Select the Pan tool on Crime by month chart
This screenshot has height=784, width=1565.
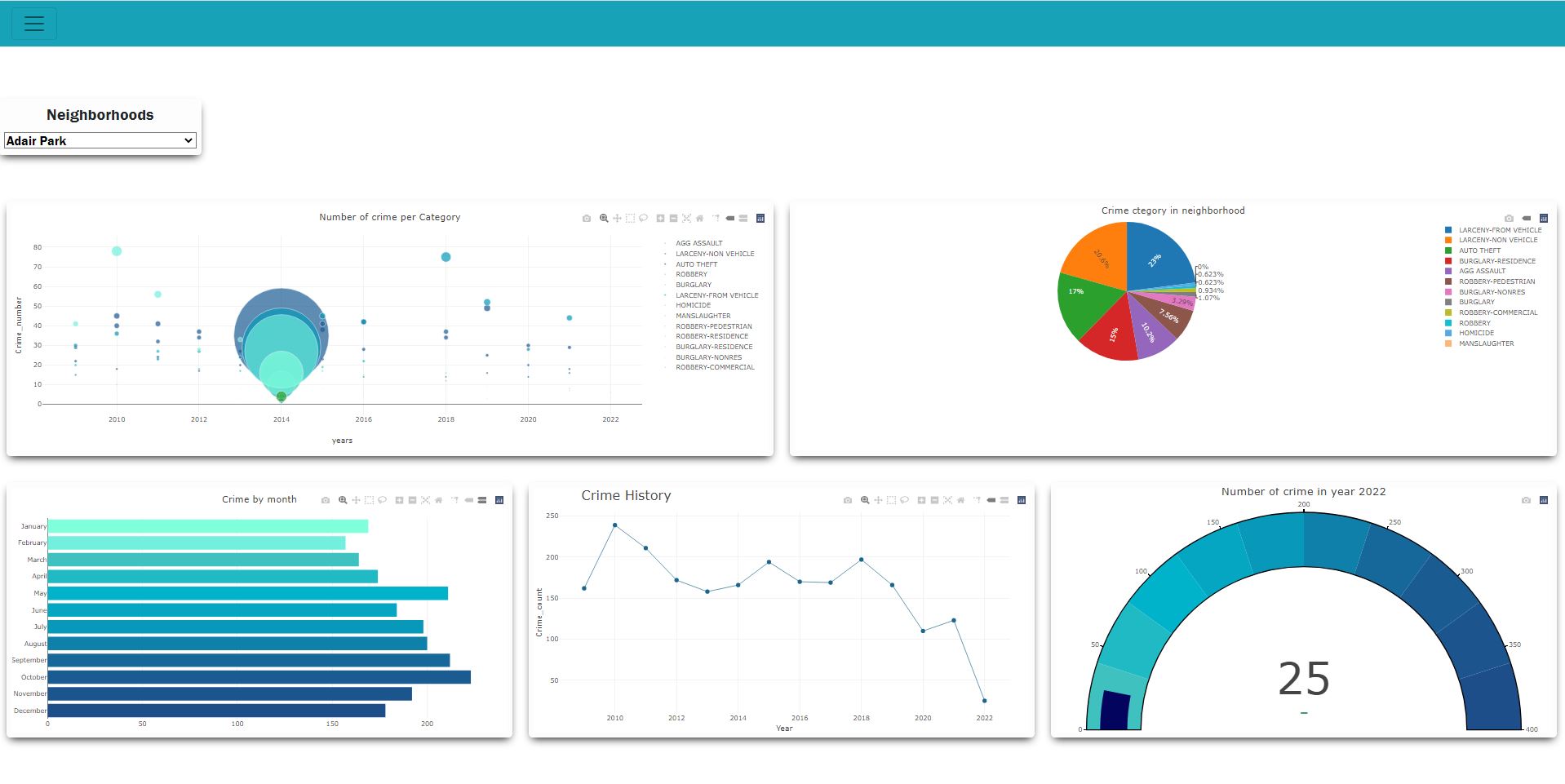coord(356,500)
